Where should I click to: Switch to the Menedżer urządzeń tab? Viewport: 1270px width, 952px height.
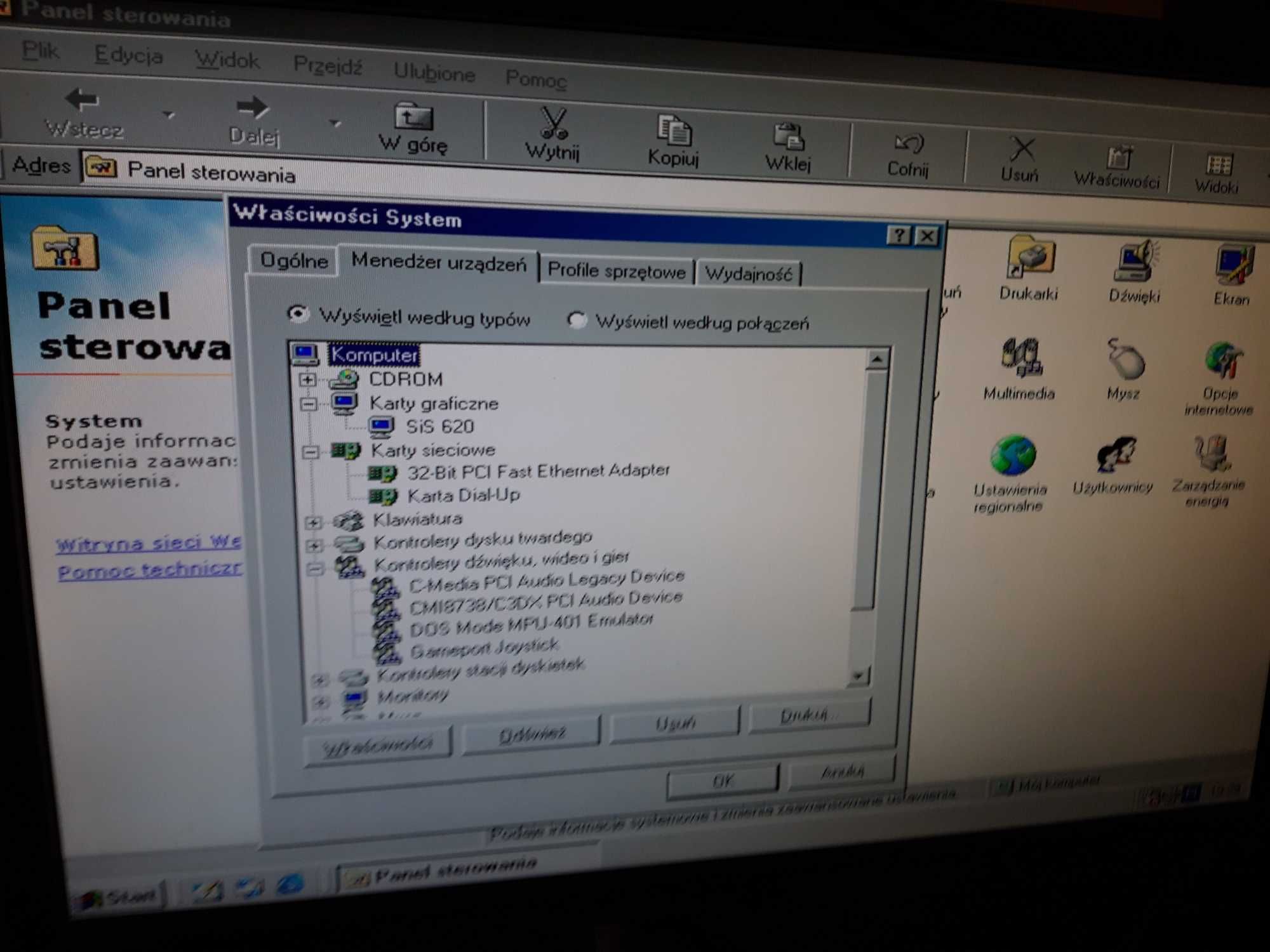pyautogui.click(x=438, y=262)
